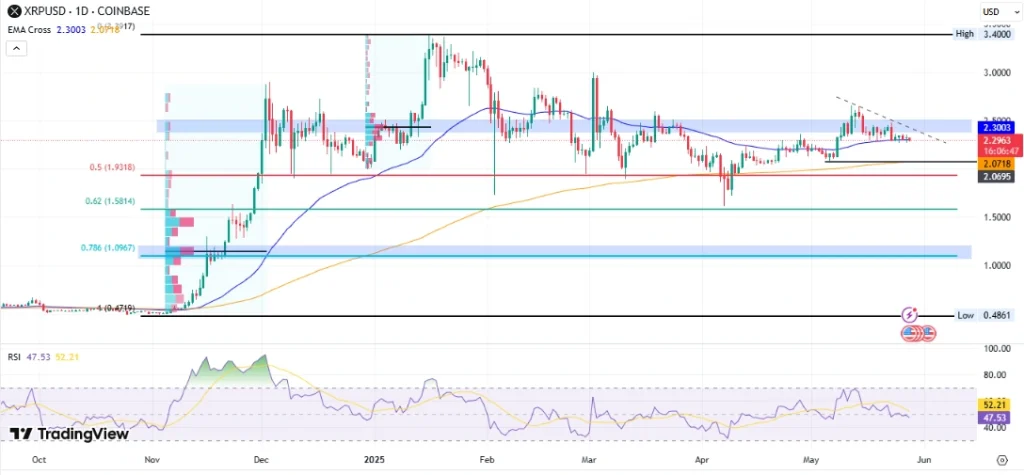1024x475 pixels.
Task: Click the purple 47.53 RSI axis tag
Action: click(x=995, y=417)
